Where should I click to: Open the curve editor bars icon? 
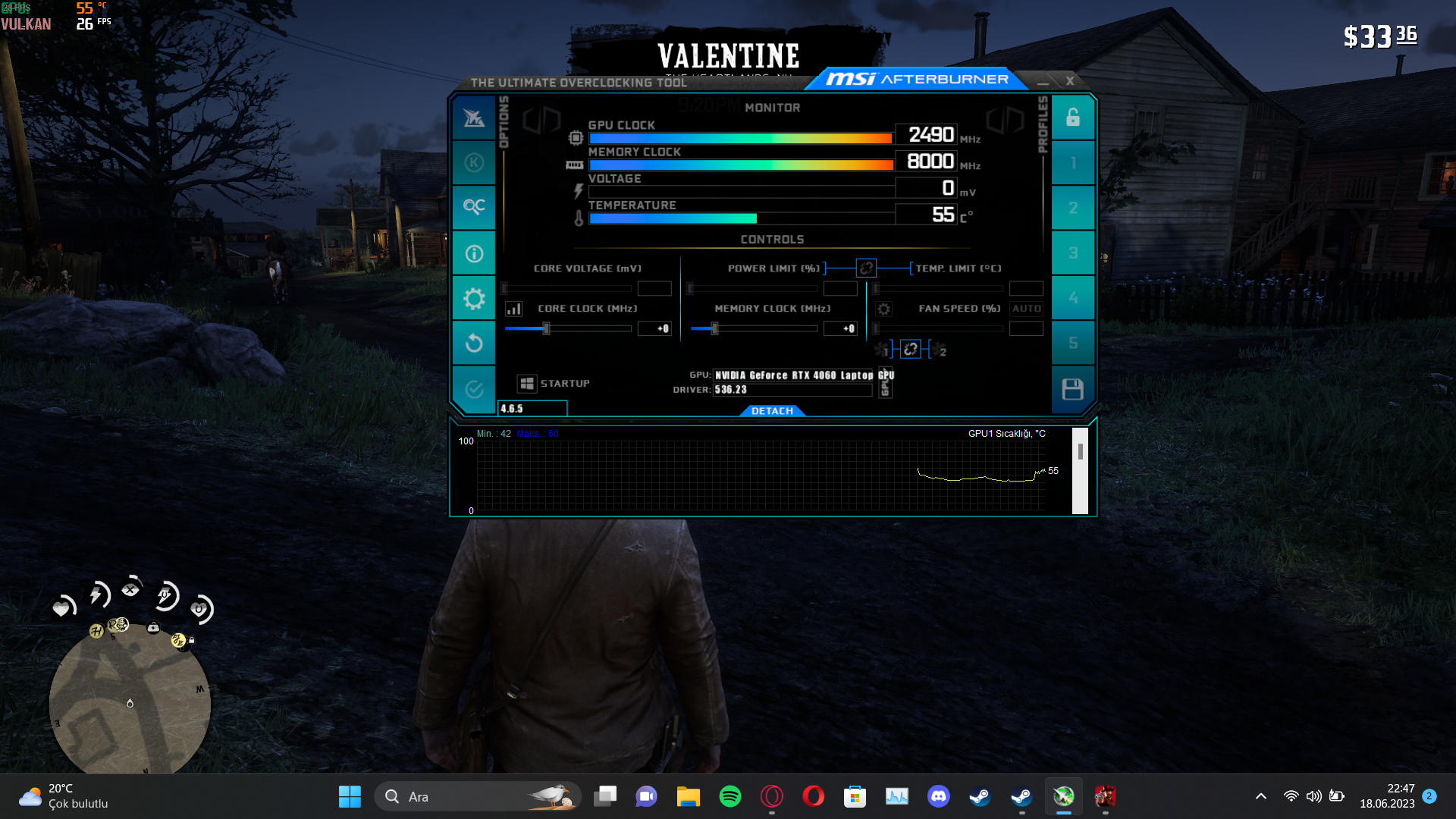514,309
